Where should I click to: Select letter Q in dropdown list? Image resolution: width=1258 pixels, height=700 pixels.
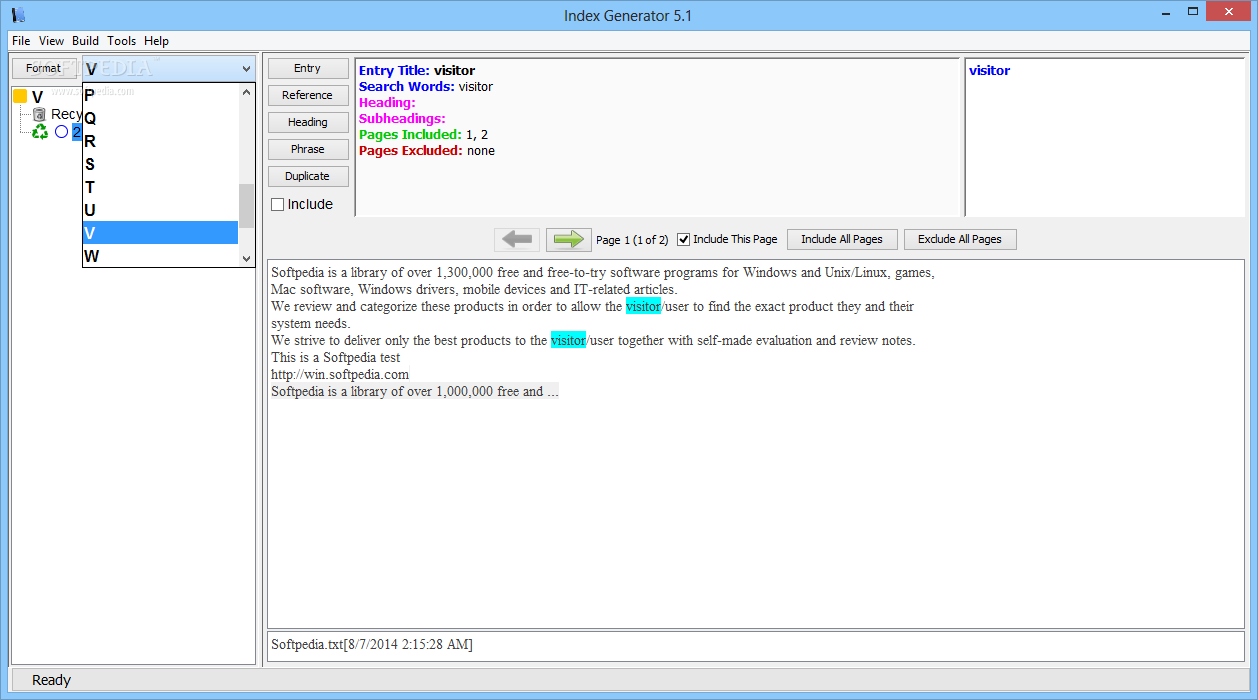(x=160, y=118)
